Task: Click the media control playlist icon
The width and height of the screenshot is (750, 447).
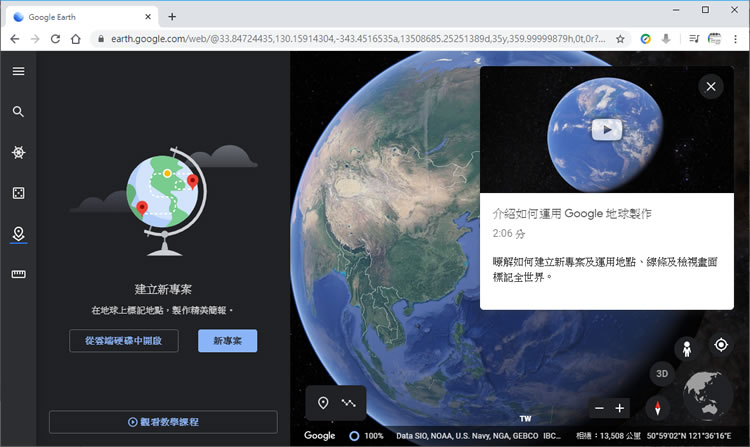Action: pyautogui.click(x=694, y=39)
